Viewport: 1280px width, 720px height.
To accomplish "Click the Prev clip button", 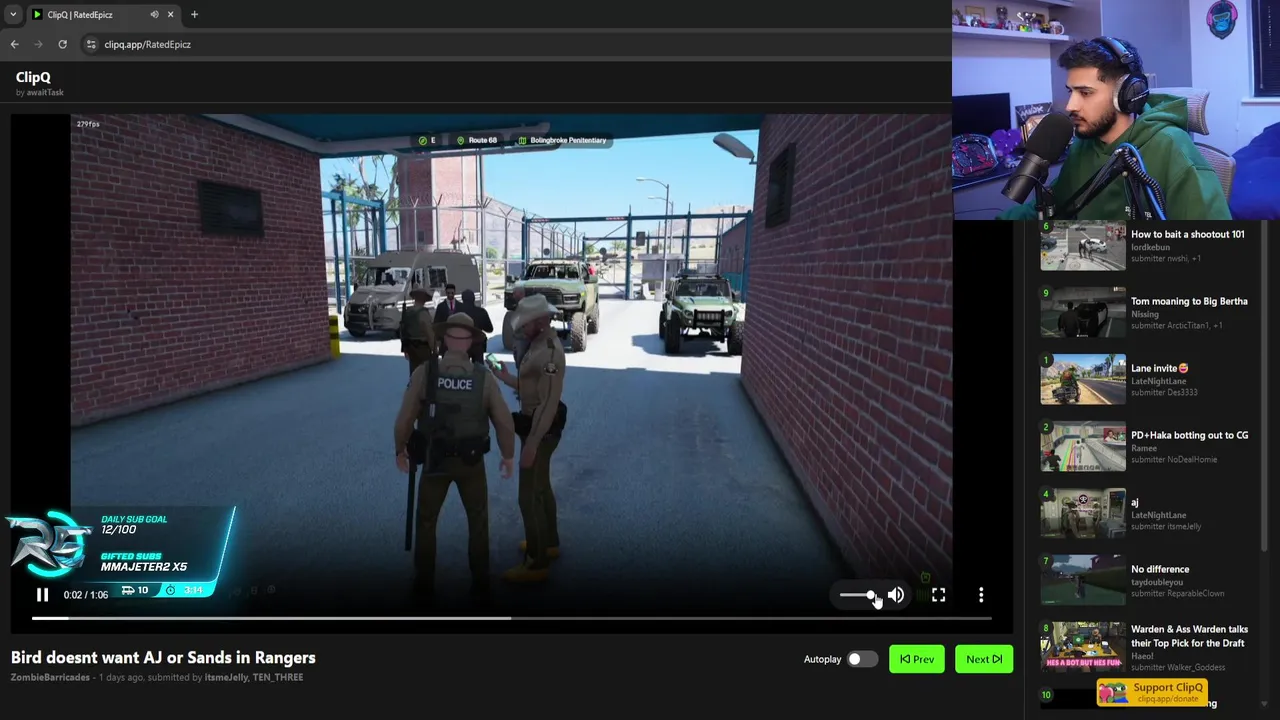I will [917, 659].
